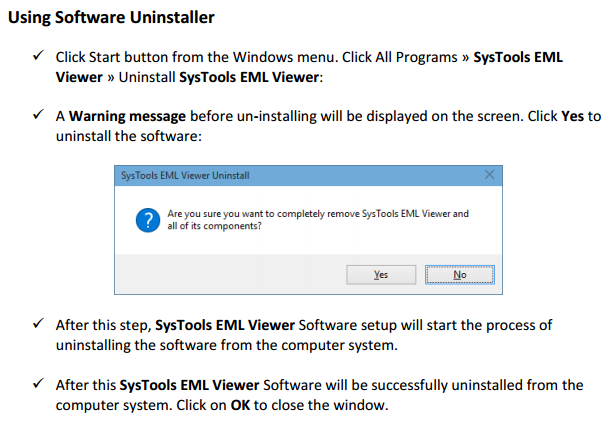This screenshot has height=430, width=610.
Task: Select bold Yes word in warning instruction
Action: [572, 116]
